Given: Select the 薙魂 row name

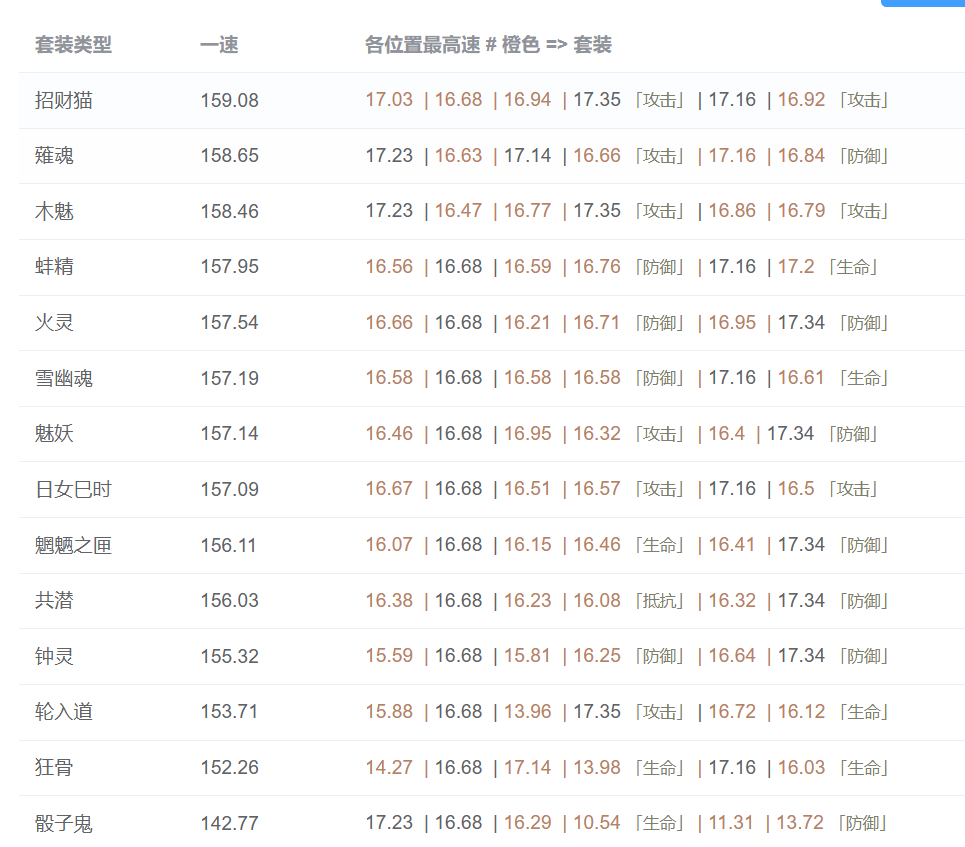Looking at the screenshot, I should 54,156.
